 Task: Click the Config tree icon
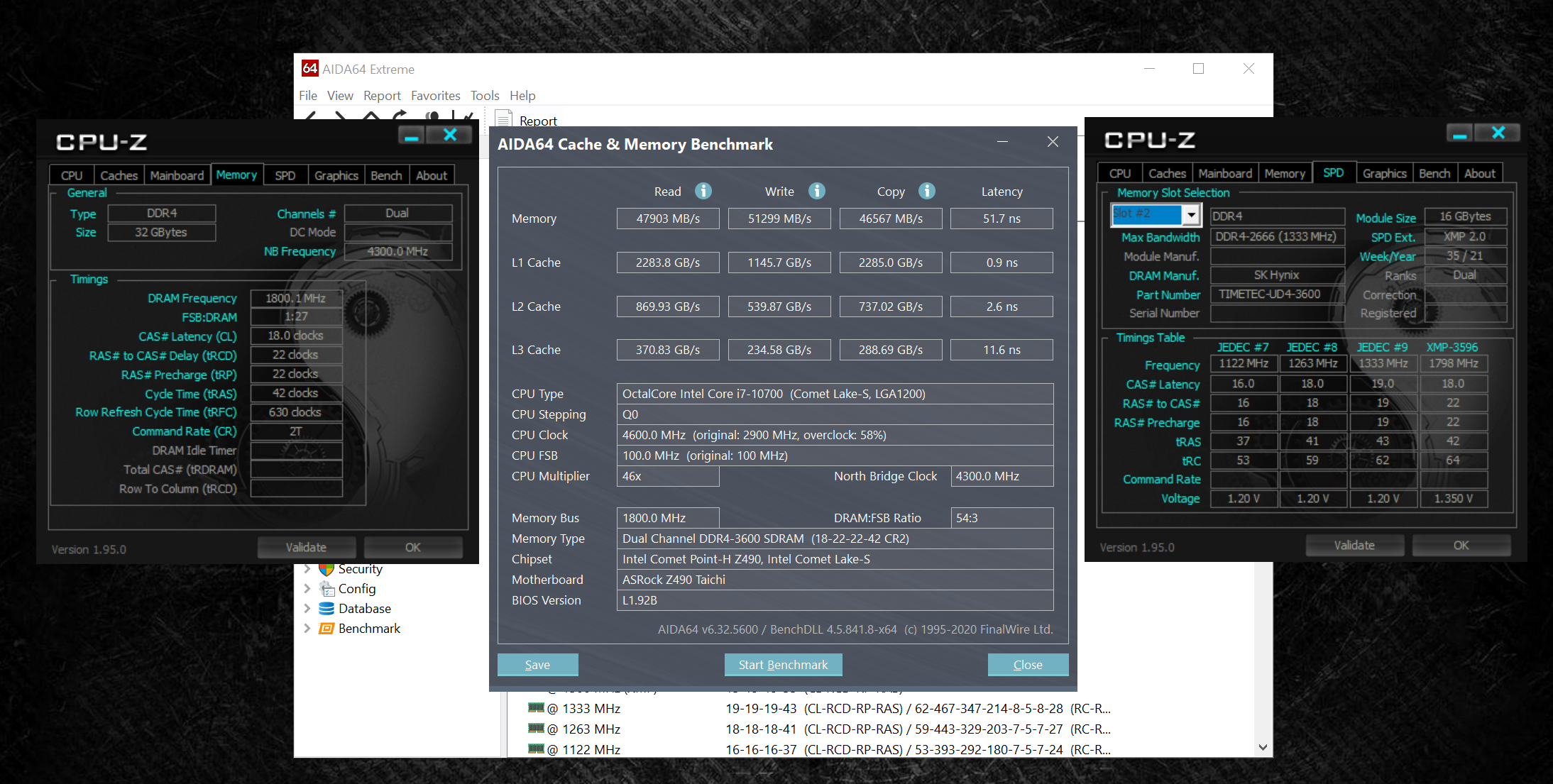point(326,589)
